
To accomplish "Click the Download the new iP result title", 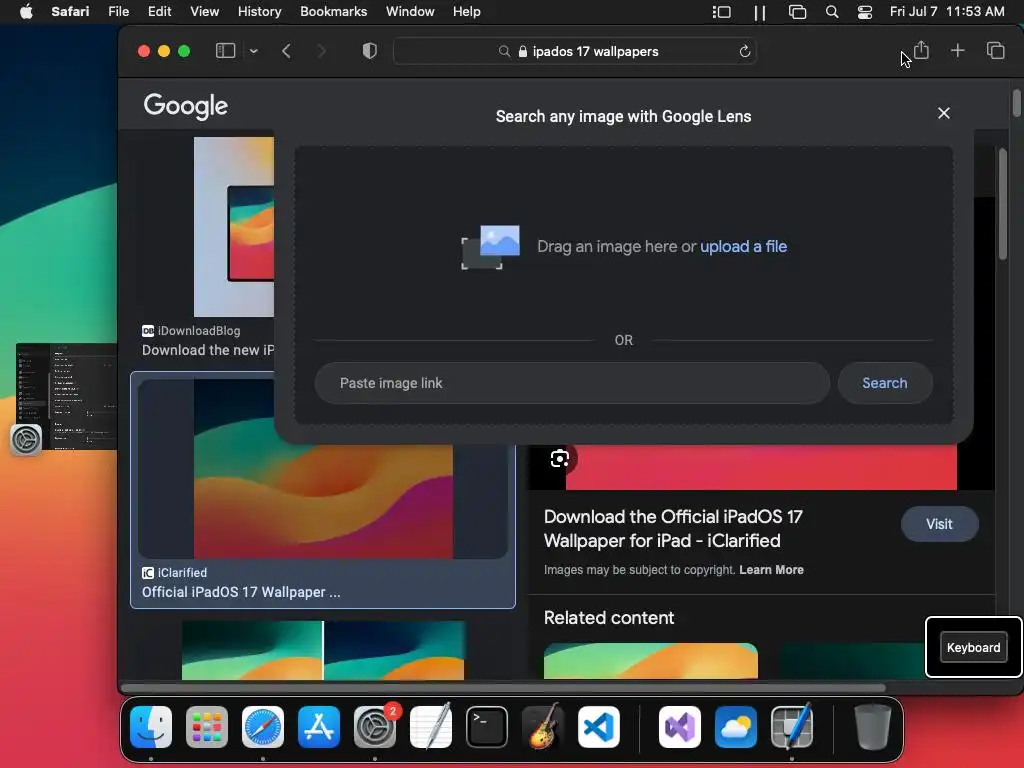I will tap(208, 350).
